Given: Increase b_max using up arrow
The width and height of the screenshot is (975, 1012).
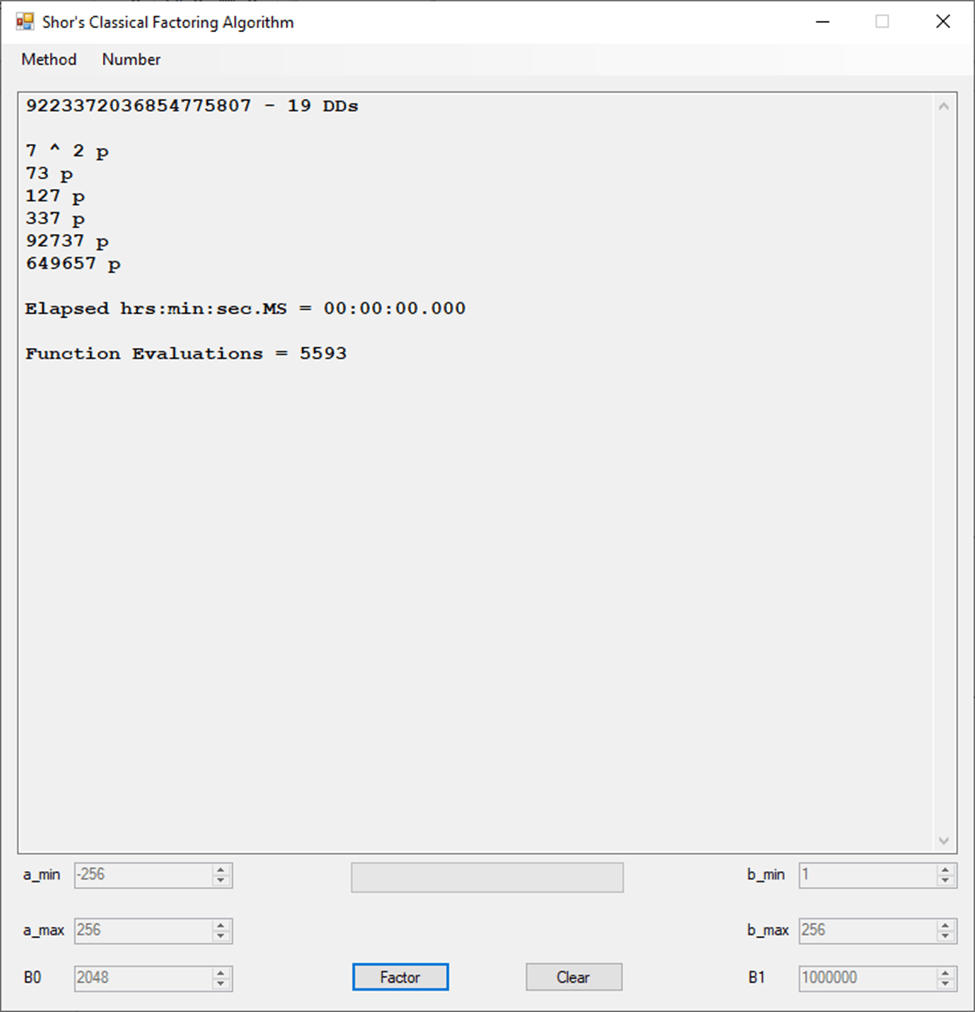Looking at the screenshot, I should [x=945, y=925].
